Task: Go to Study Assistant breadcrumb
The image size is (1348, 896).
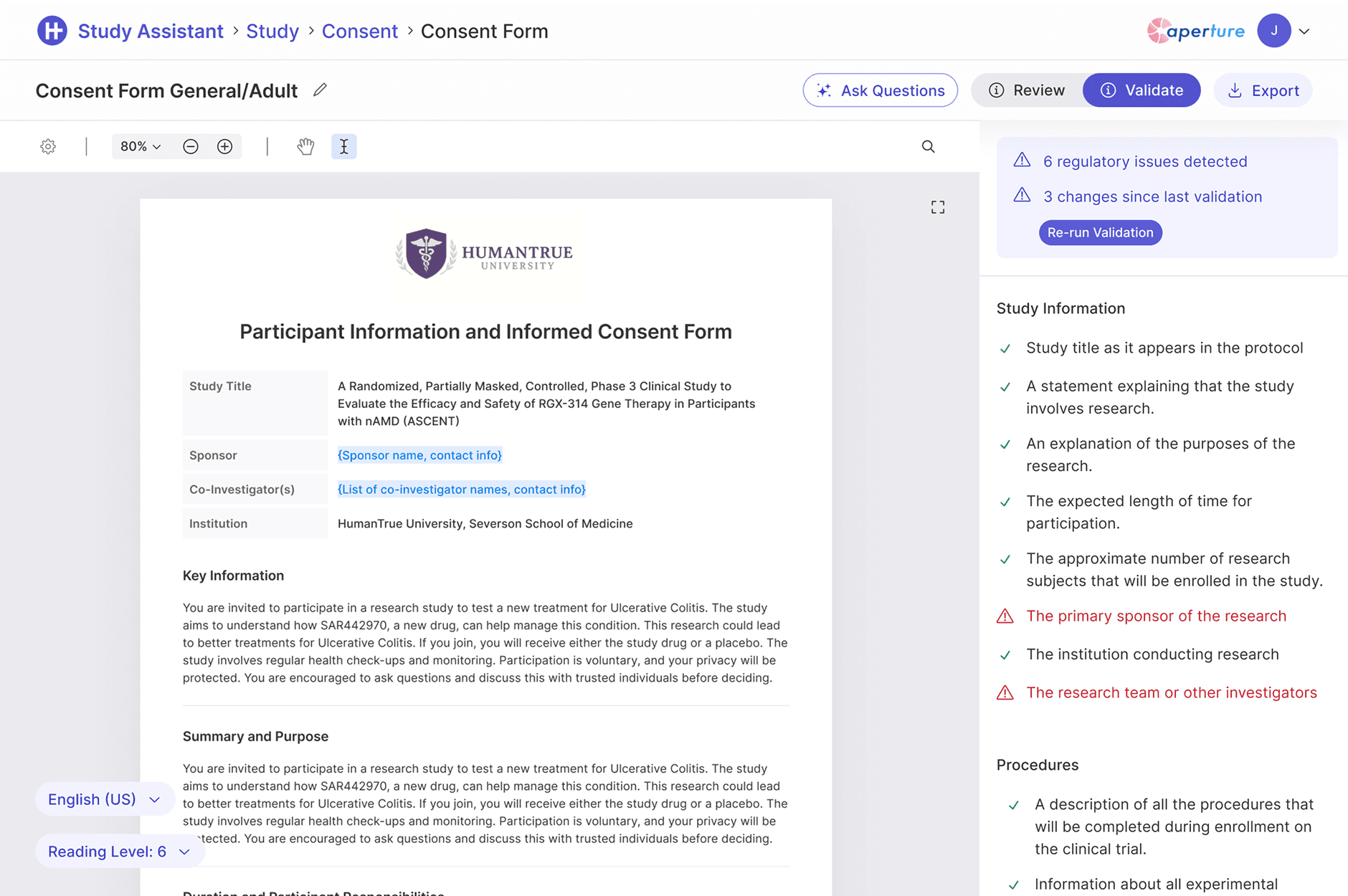Action: pyautogui.click(x=151, y=32)
